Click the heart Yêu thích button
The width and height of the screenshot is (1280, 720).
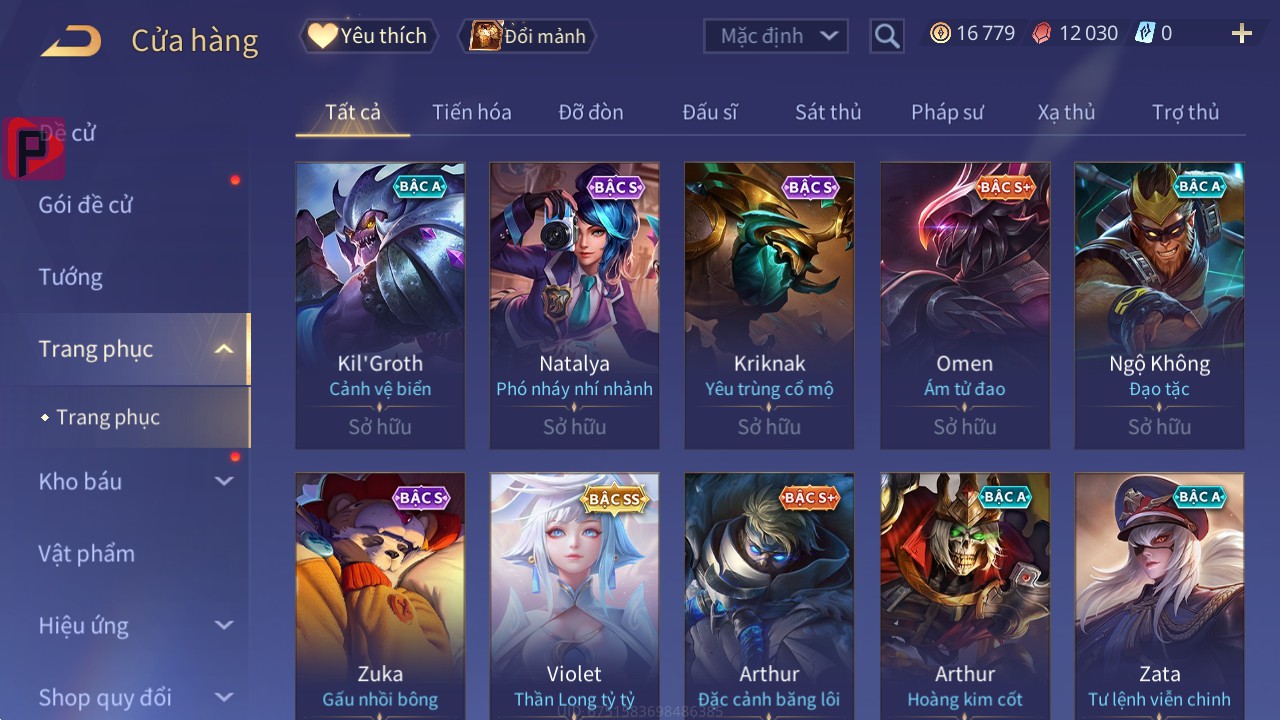pyautogui.click(x=368, y=36)
